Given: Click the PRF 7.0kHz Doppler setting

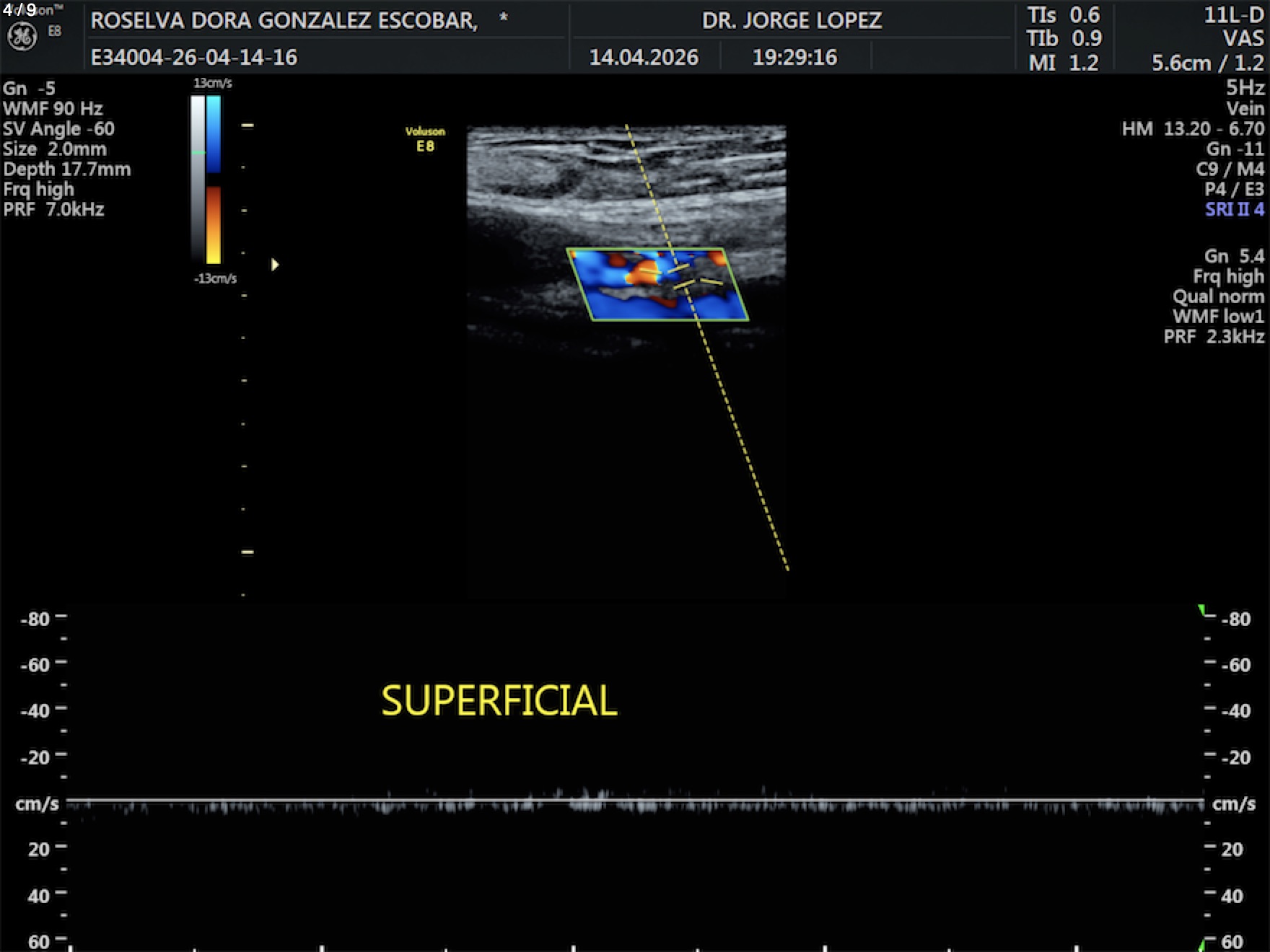Looking at the screenshot, I should tap(54, 210).
